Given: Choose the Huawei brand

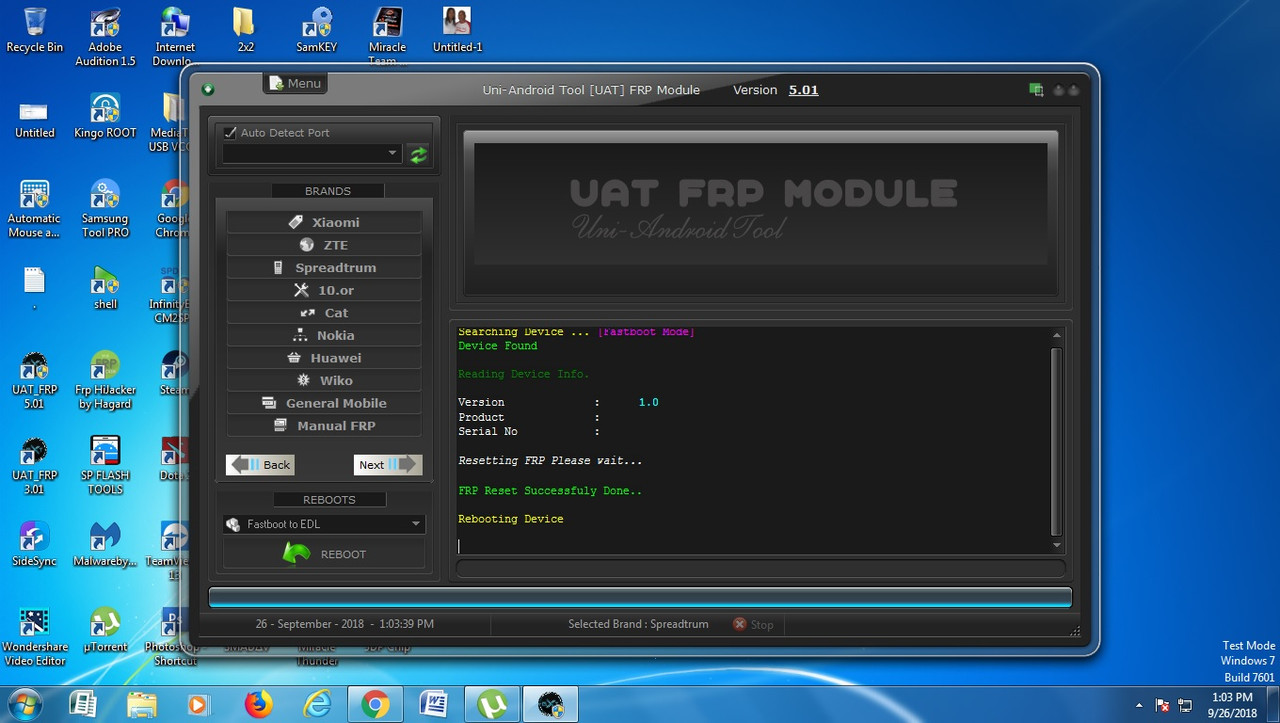Looking at the screenshot, I should pyautogui.click(x=324, y=358).
